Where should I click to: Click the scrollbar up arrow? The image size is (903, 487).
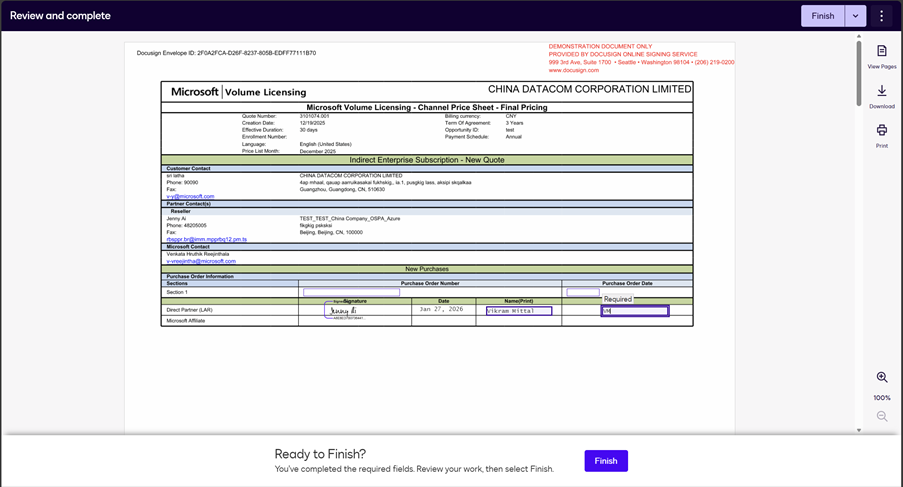859,36
